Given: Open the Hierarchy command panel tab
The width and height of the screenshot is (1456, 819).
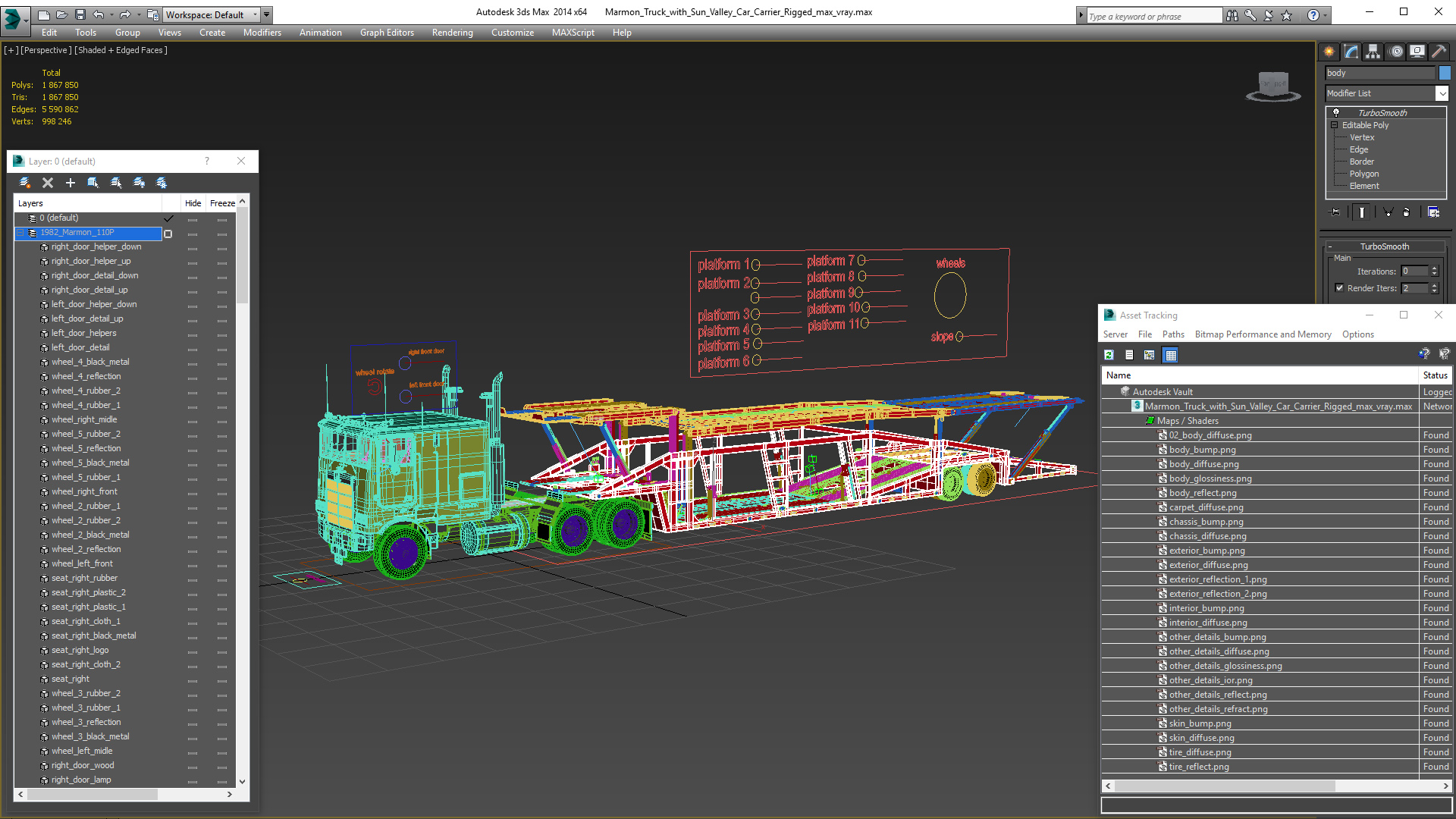Looking at the screenshot, I should (x=1373, y=52).
